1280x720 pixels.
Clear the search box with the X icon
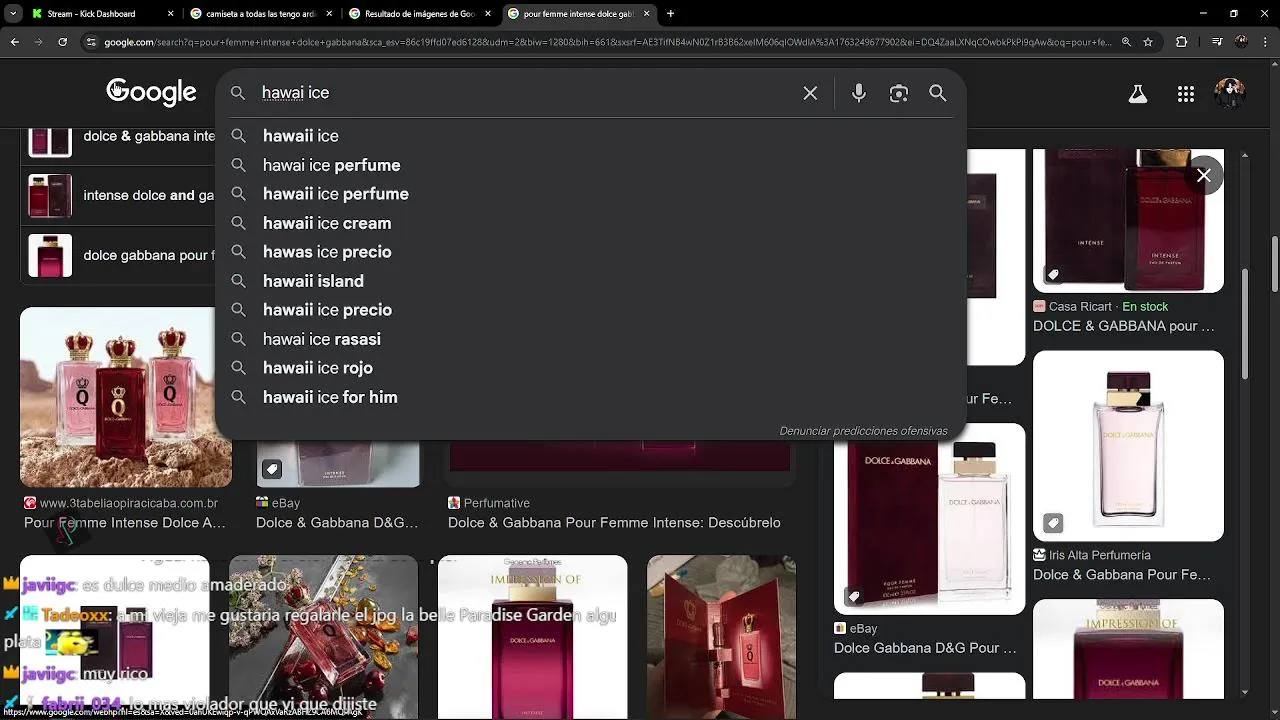[810, 93]
